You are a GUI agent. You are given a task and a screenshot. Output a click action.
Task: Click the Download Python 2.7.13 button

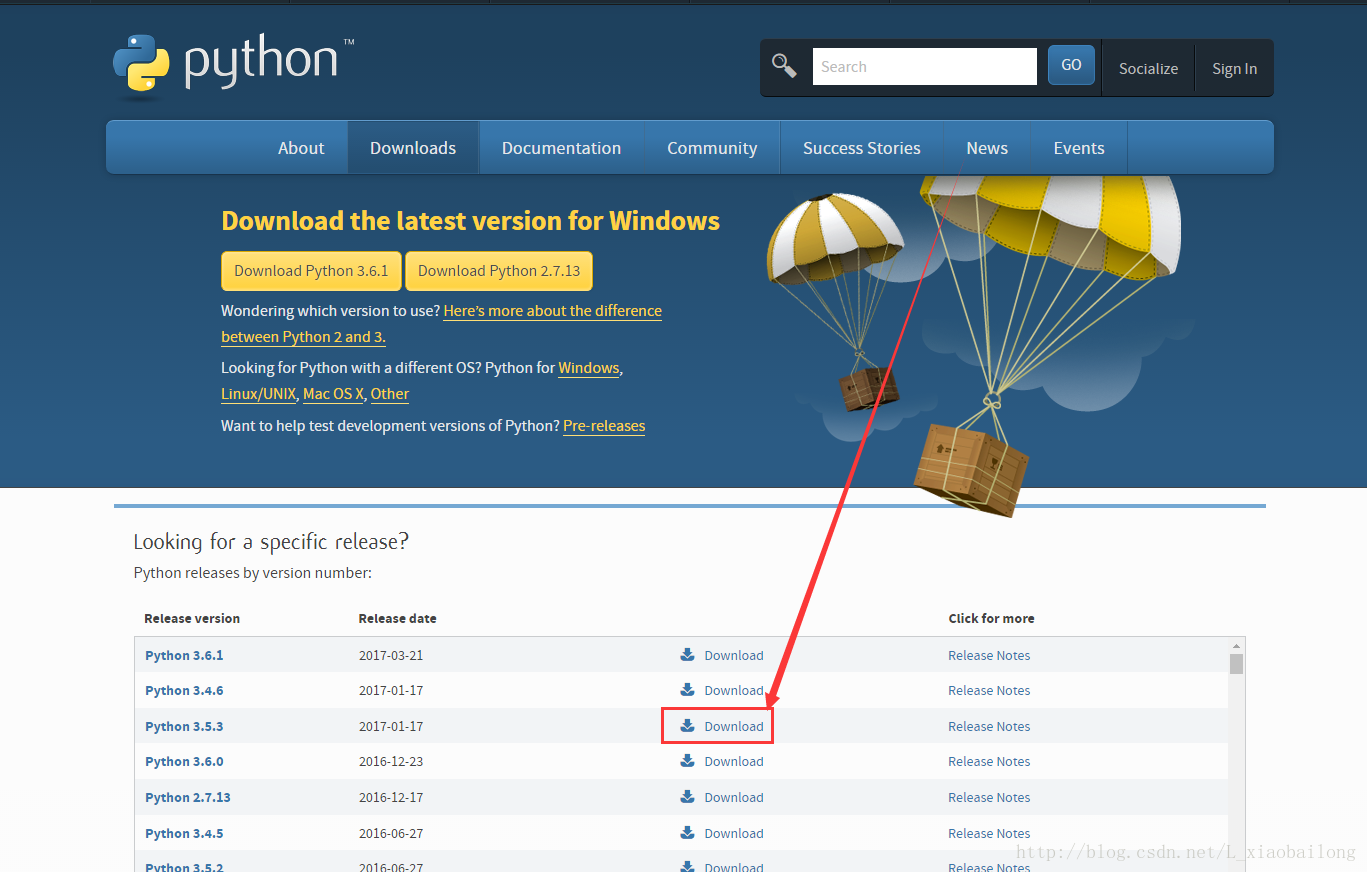point(499,271)
